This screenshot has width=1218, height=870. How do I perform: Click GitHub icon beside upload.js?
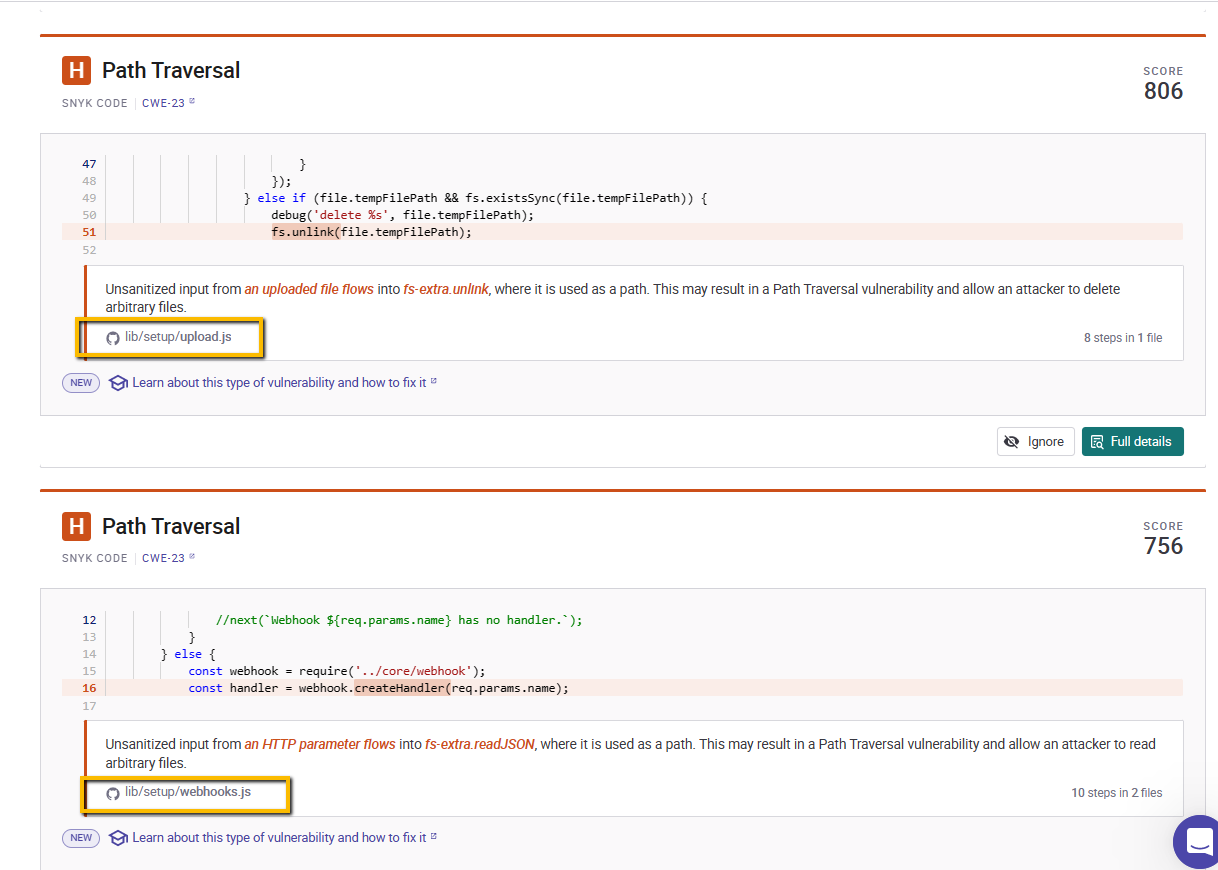(x=113, y=338)
